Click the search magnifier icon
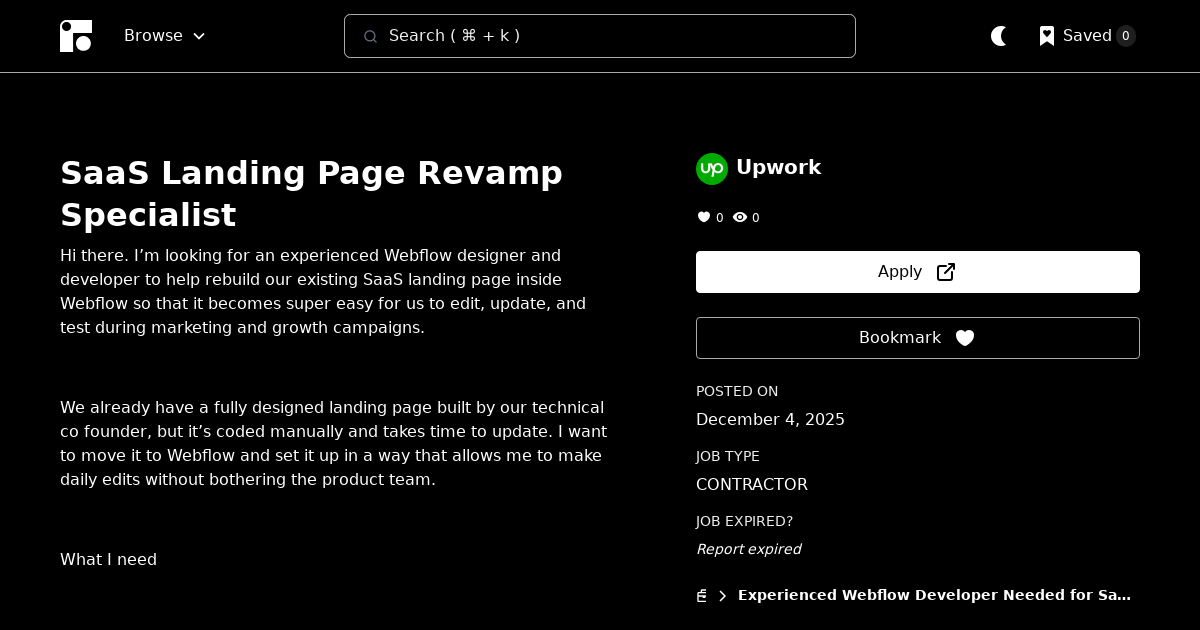The image size is (1200, 630). click(x=371, y=36)
